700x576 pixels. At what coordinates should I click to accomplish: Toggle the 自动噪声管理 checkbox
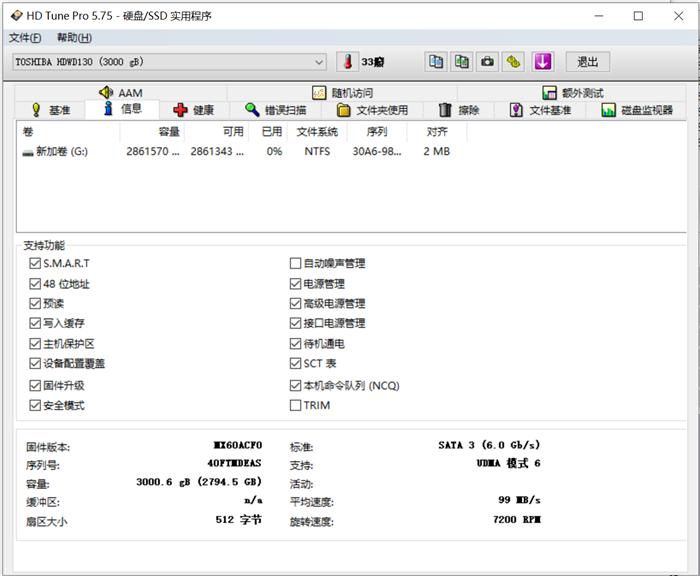click(x=295, y=264)
